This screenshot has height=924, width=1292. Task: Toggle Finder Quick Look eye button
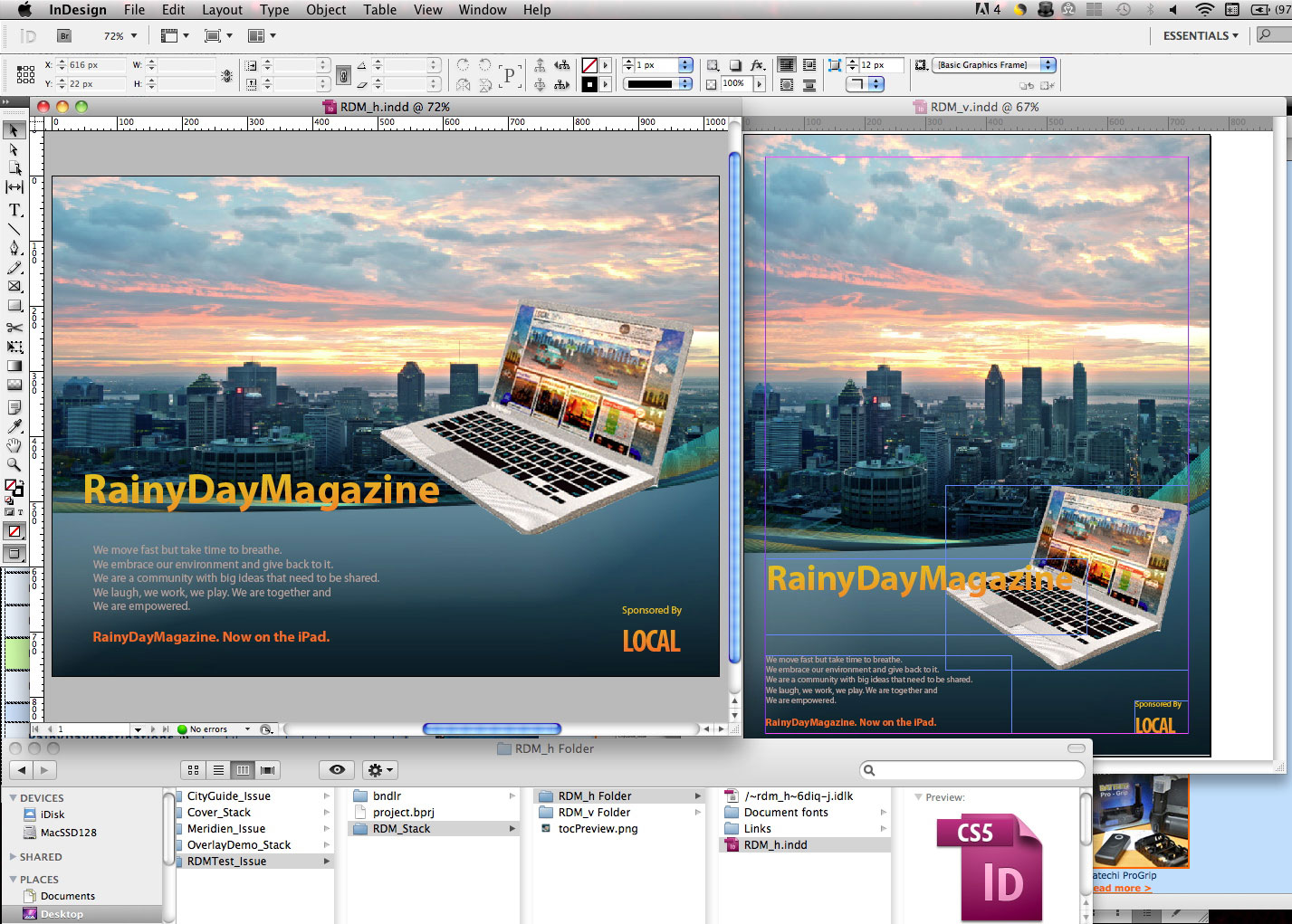(x=337, y=769)
